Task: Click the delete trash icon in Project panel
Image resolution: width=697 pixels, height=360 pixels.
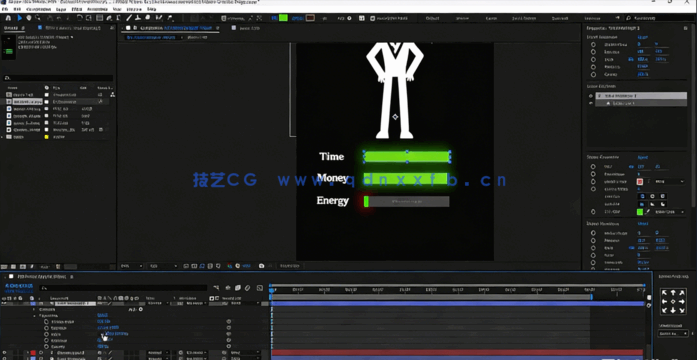Action: [58, 267]
